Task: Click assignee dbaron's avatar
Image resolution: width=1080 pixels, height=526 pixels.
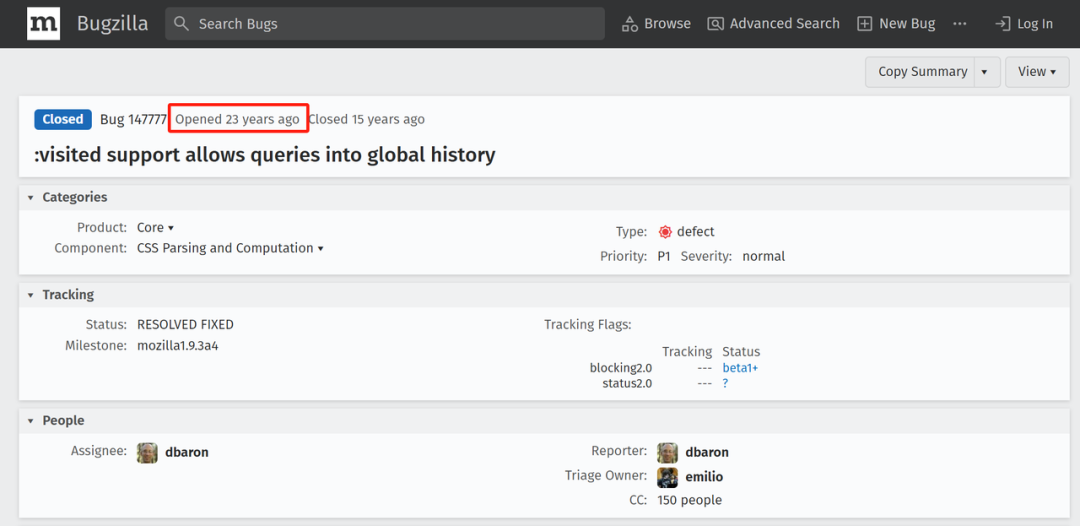Action: pos(147,453)
